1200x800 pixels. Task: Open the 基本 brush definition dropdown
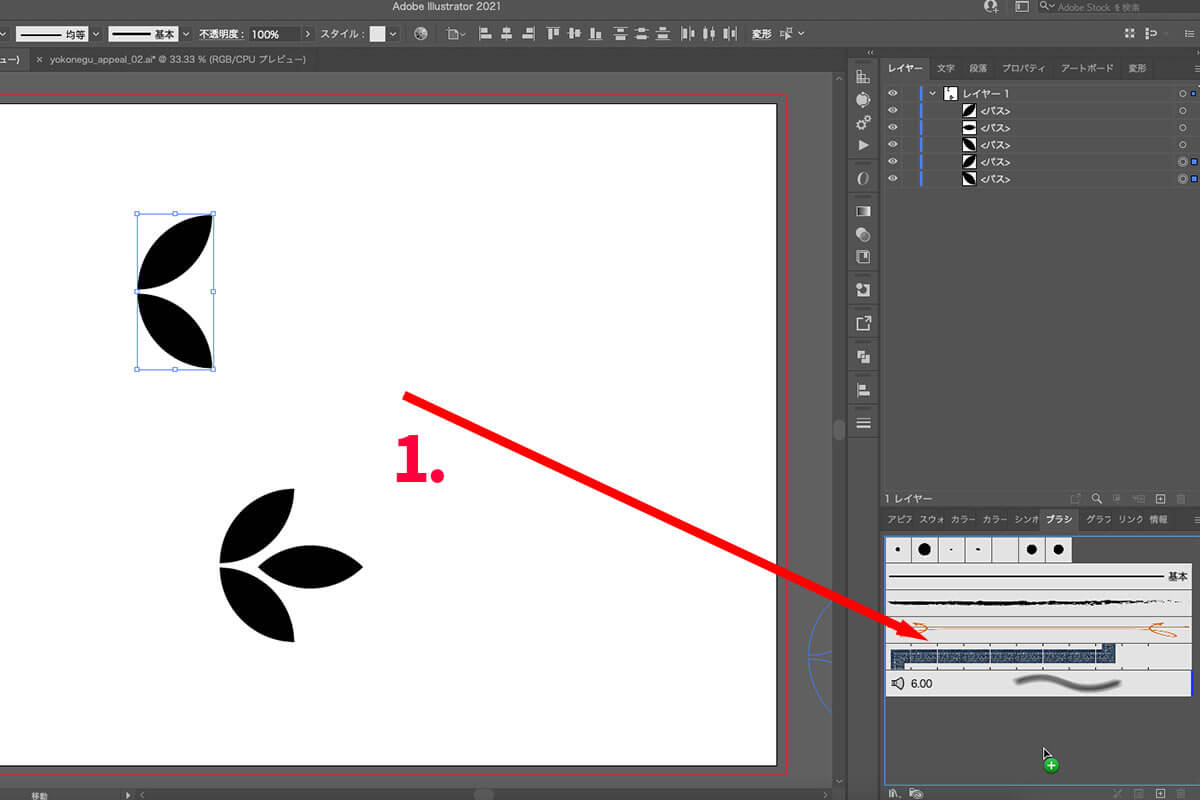184,34
